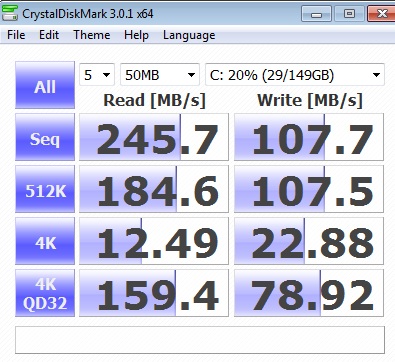Expand the 50MB test size dropdown
Viewport: 395px width, 362px height.
[x=160, y=75]
